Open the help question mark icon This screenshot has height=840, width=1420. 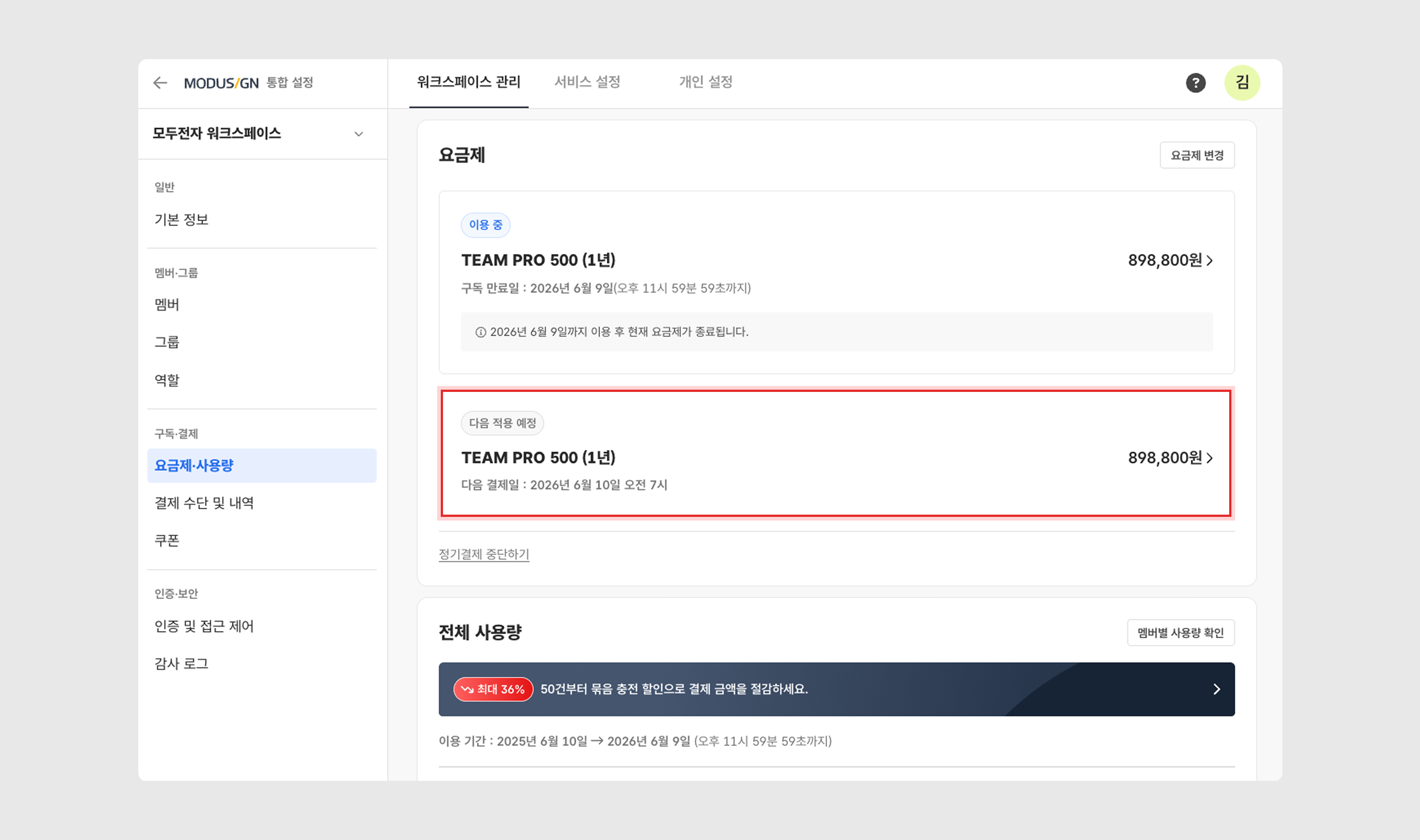[x=1195, y=83]
